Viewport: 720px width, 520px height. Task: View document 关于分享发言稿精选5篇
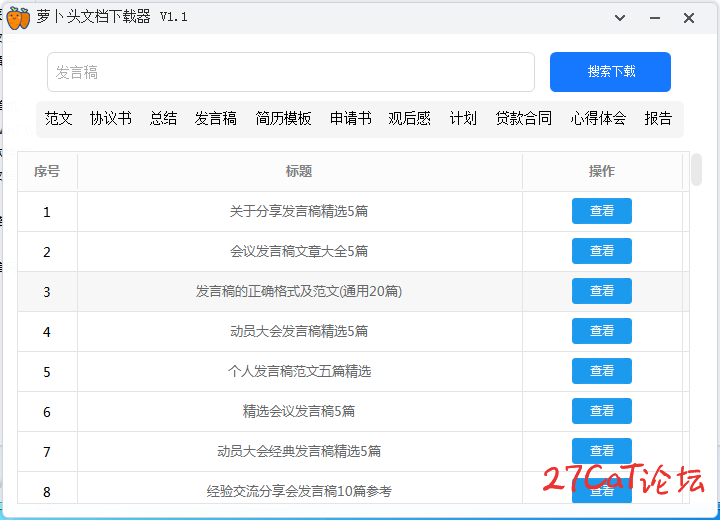point(602,211)
